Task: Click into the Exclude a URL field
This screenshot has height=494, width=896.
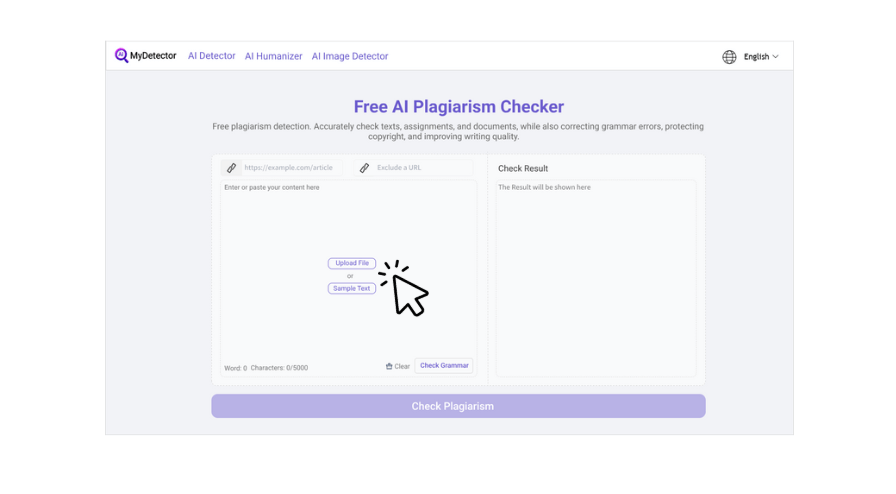Action: coord(420,168)
